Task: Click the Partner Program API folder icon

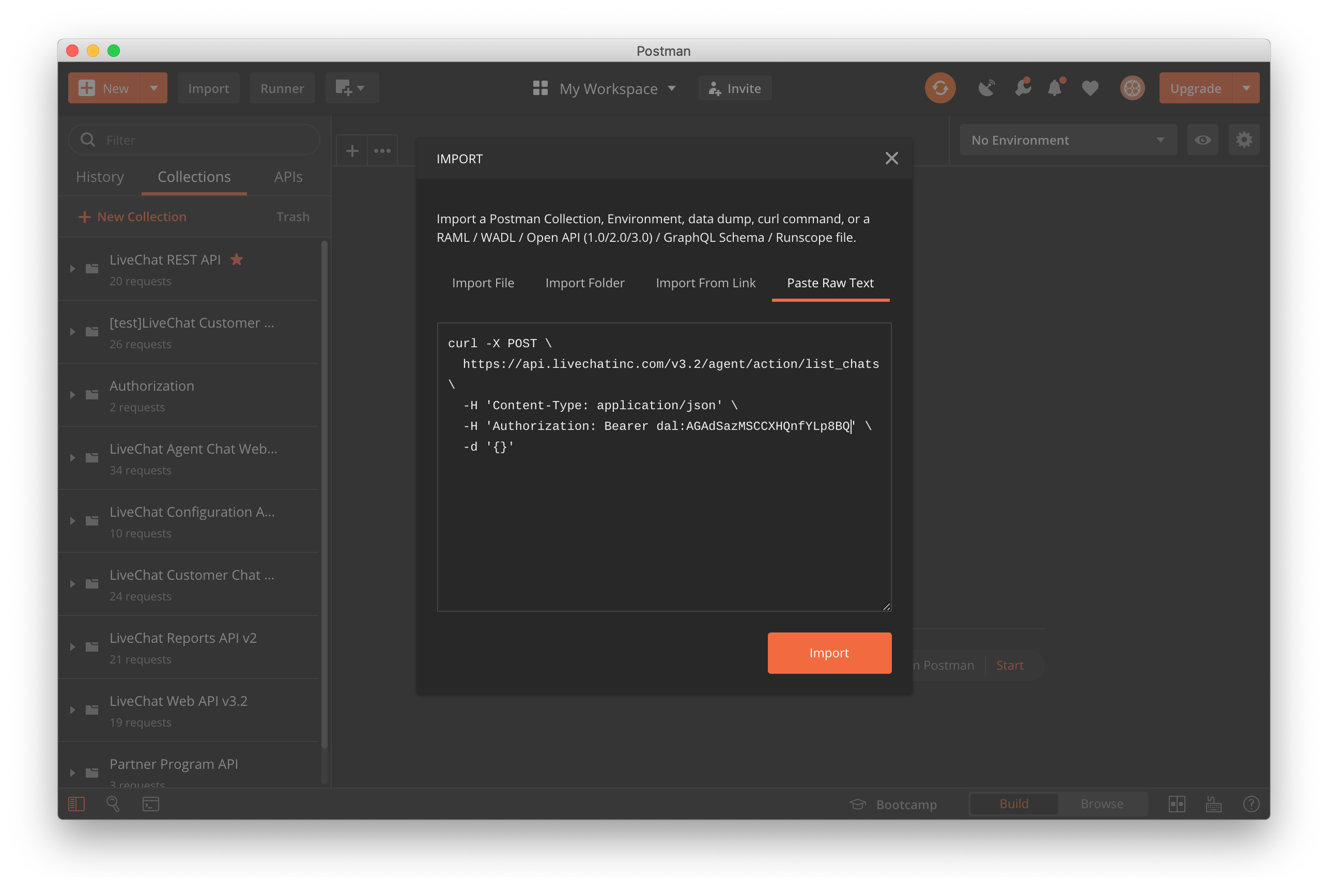Action: coord(92,773)
